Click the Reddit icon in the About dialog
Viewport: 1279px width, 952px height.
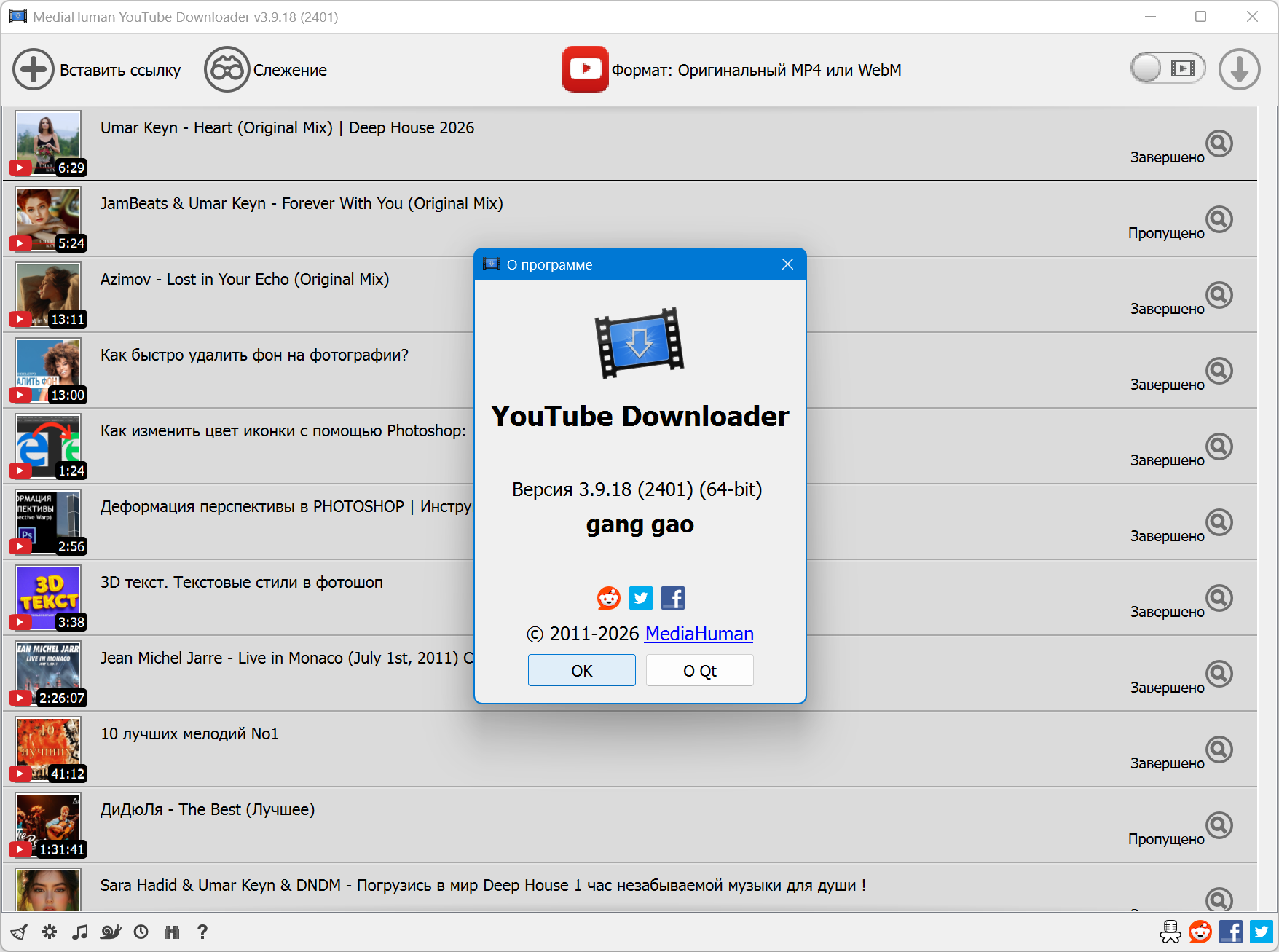pos(609,598)
